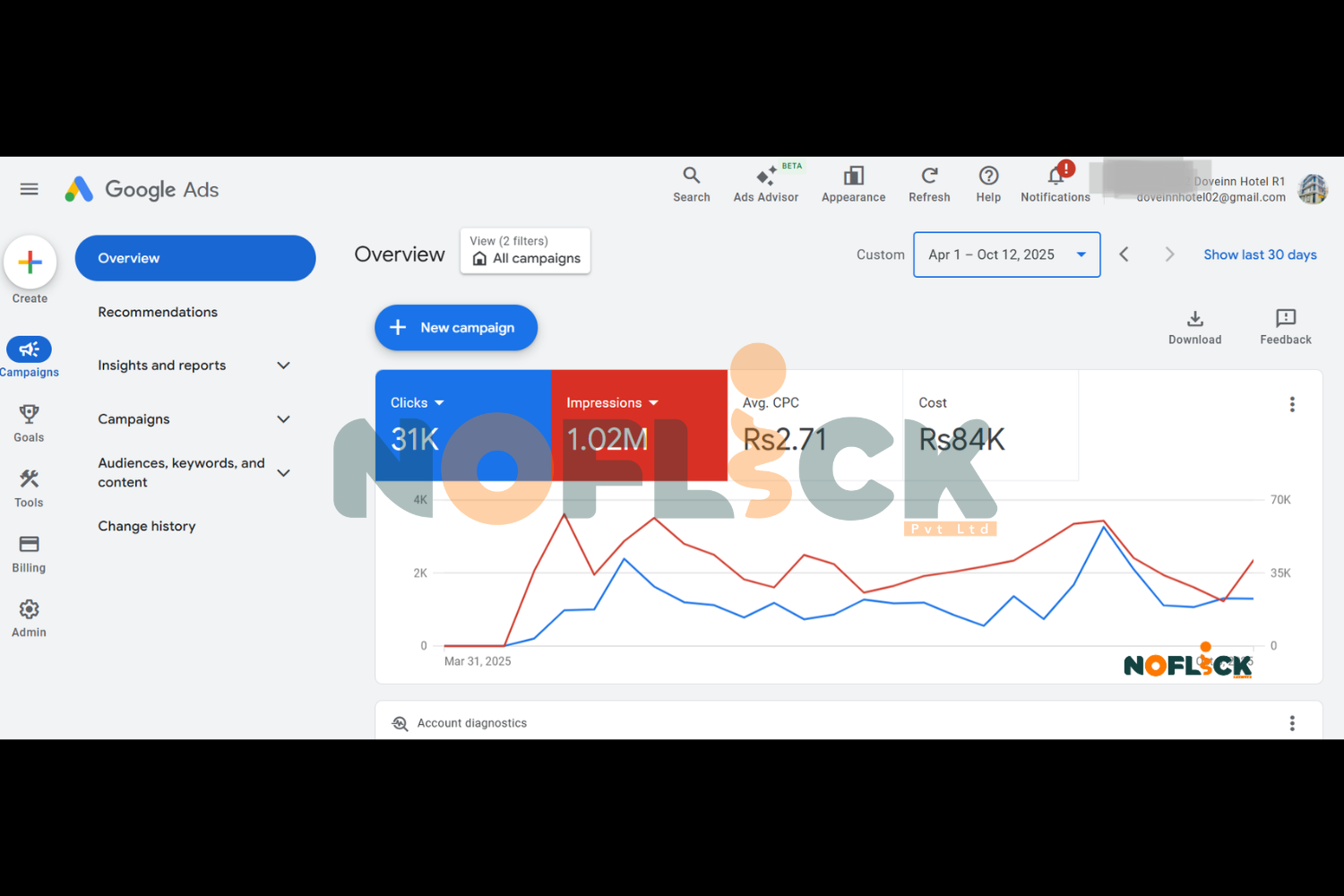1344x896 pixels.
Task: Select the Overview menu item
Action: coord(195,258)
